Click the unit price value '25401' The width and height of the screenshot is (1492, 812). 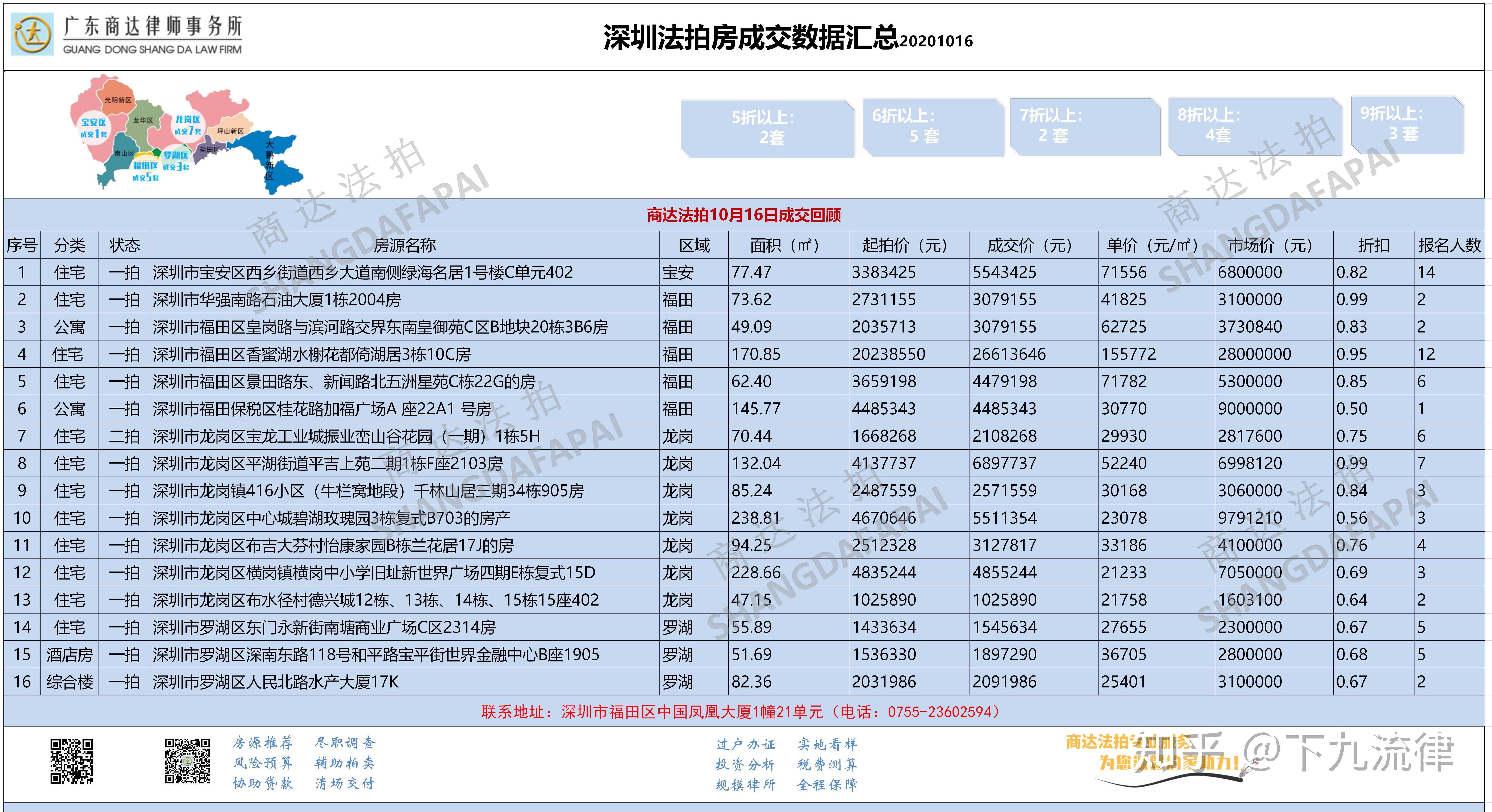(x=1124, y=682)
